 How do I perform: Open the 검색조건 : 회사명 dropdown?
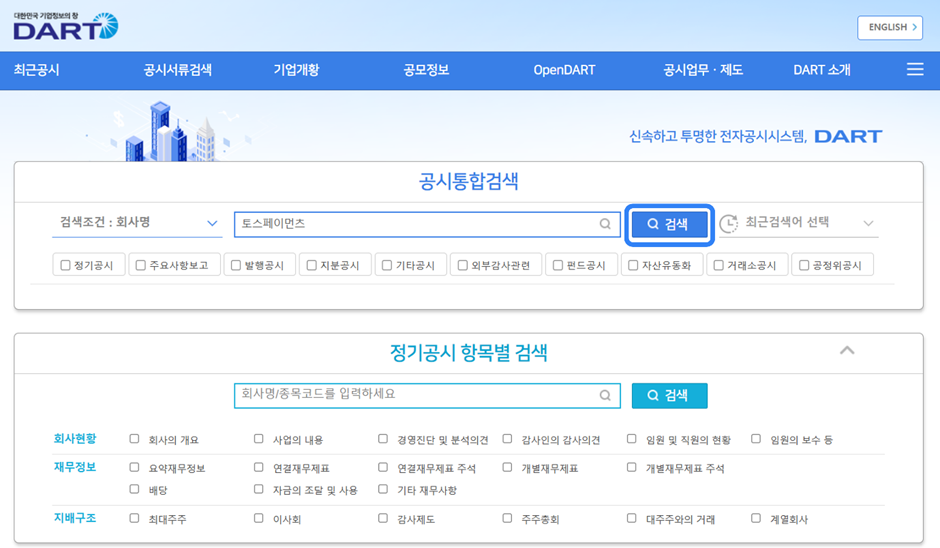click(x=138, y=223)
